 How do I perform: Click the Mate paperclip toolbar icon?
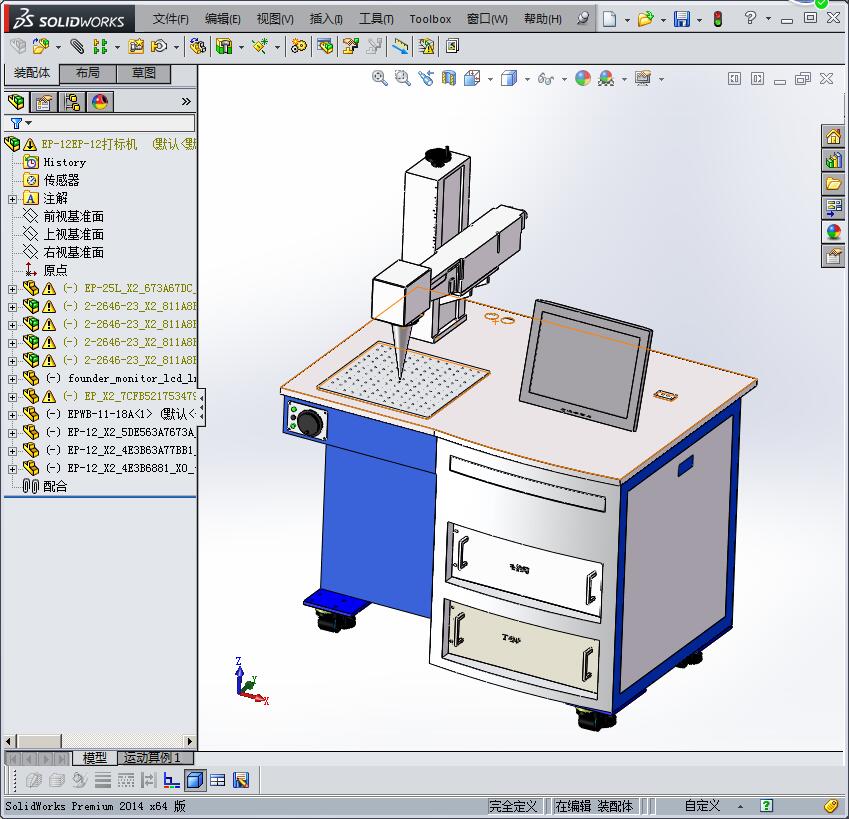(x=77, y=47)
